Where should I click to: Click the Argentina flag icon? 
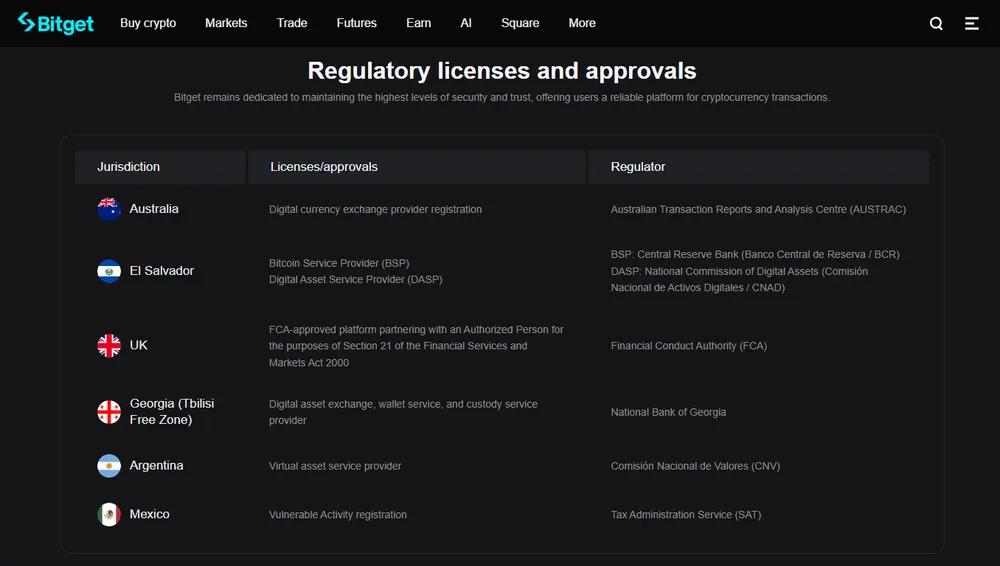[109, 465]
